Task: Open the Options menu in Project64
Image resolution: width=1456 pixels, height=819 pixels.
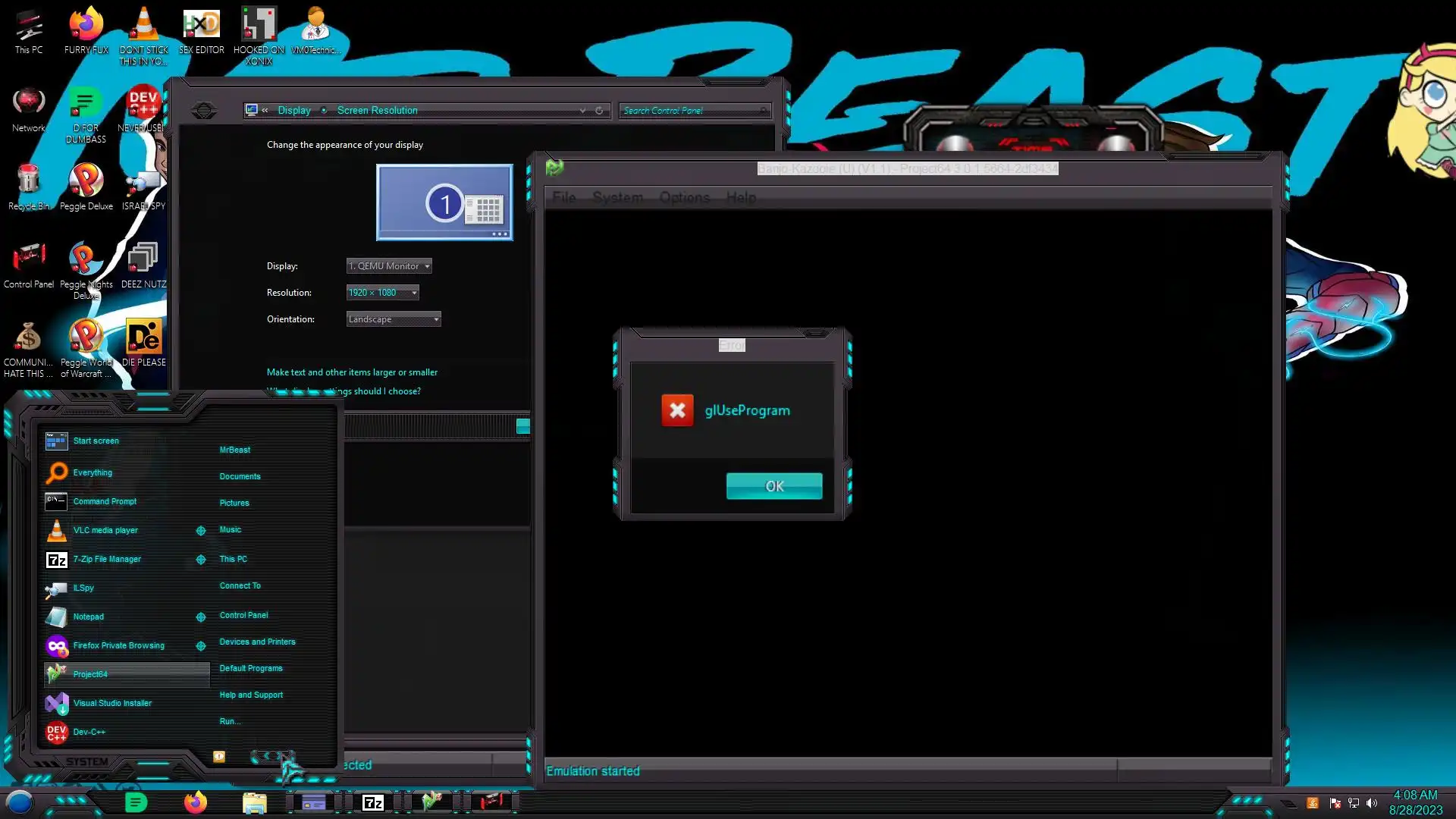Action: (684, 198)
